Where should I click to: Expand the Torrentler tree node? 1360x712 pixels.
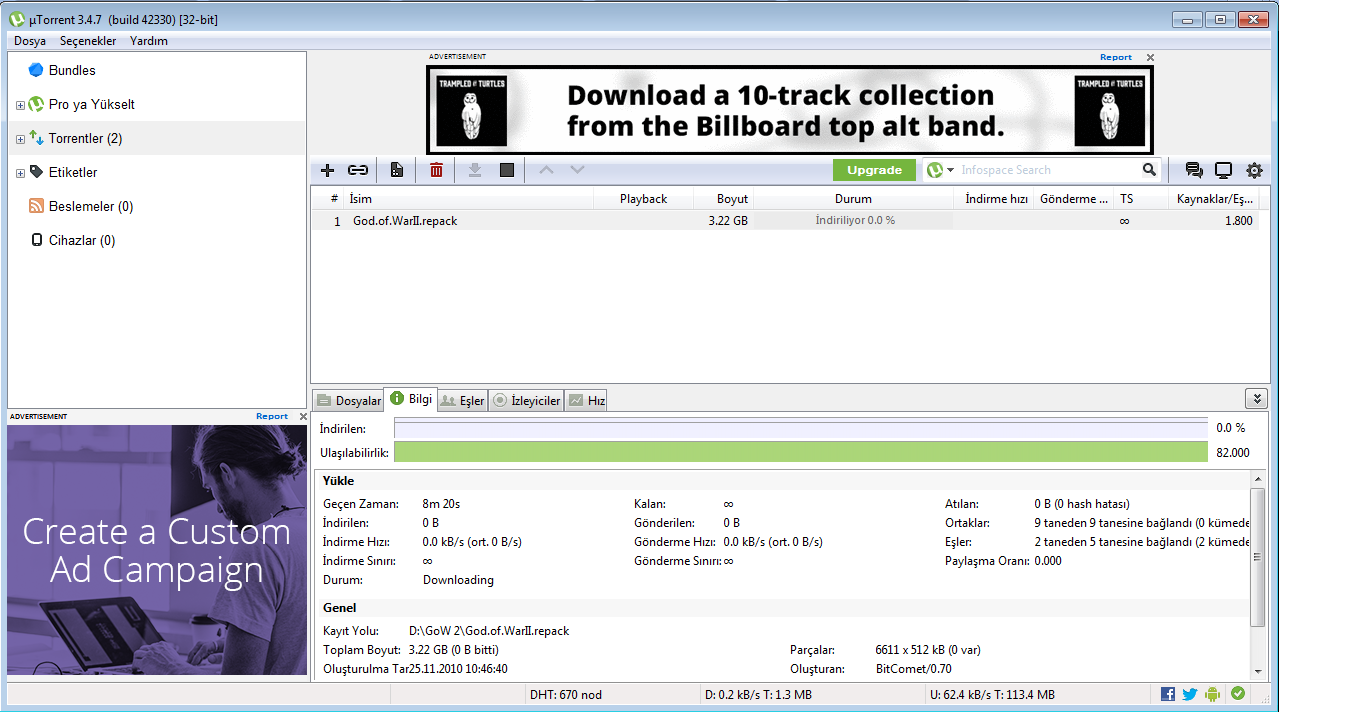(x=20, y=139)
